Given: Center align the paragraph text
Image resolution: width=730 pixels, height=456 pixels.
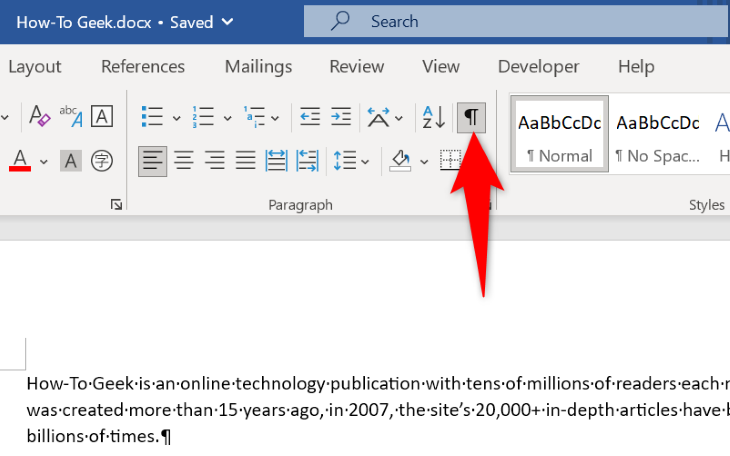Looking at the screenshot, I should (x=183, y=159).
